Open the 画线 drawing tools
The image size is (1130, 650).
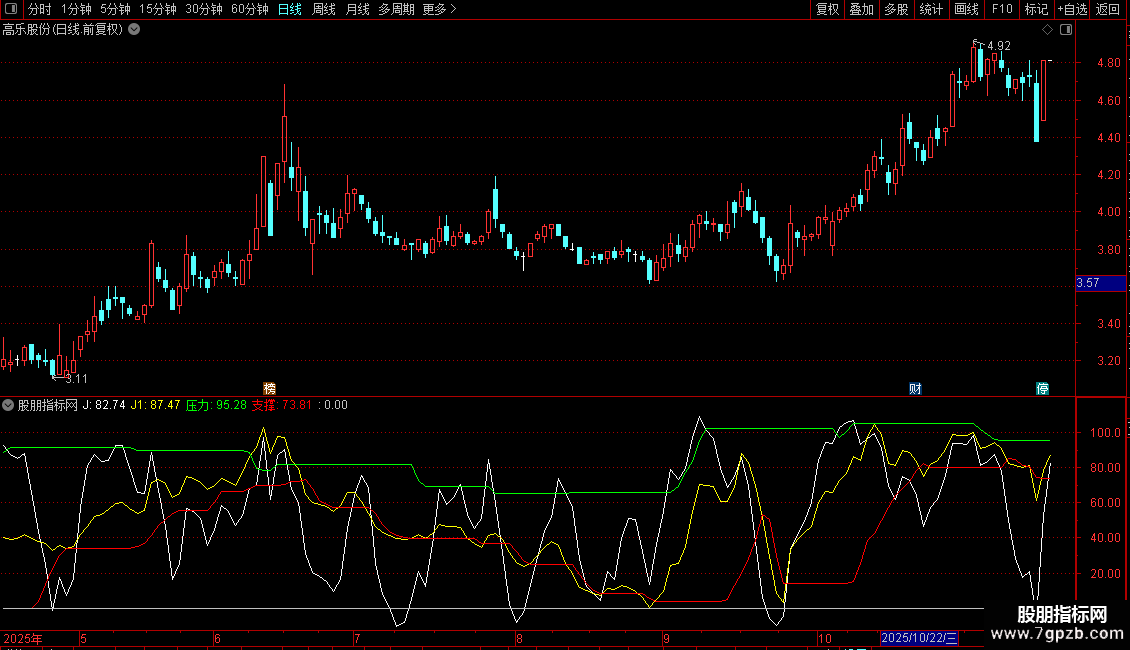pos(966,9)
